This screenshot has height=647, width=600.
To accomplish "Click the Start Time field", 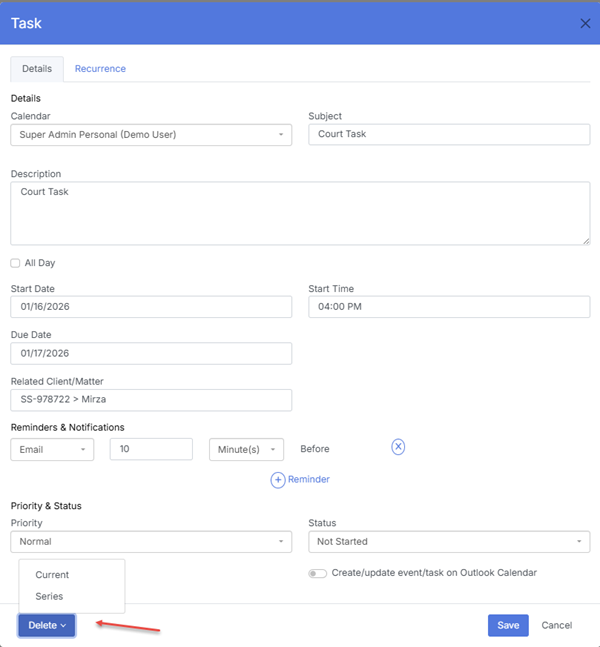I will coord(449,307).
